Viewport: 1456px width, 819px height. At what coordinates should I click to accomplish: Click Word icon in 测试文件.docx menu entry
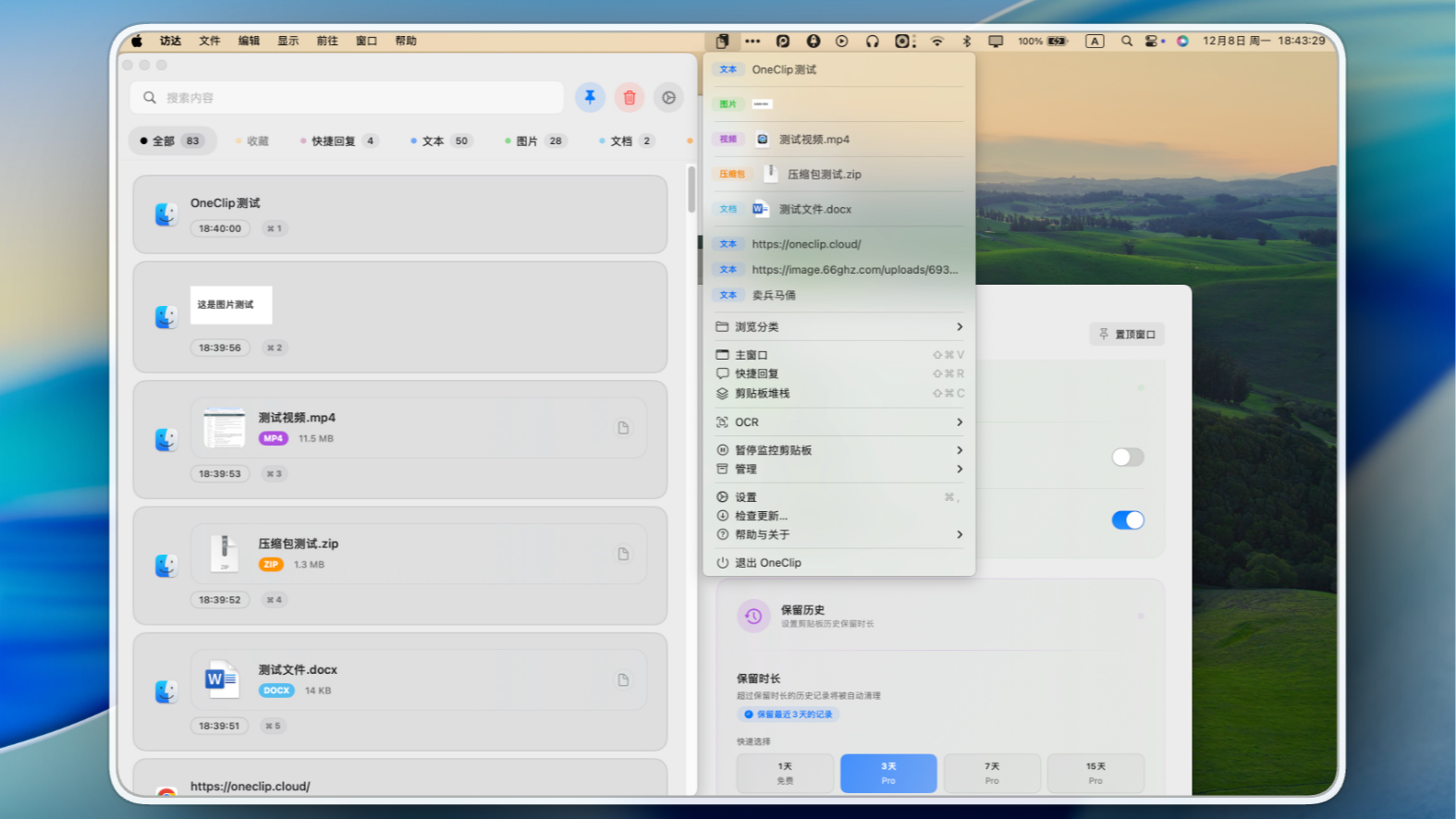tap(761, 209)
